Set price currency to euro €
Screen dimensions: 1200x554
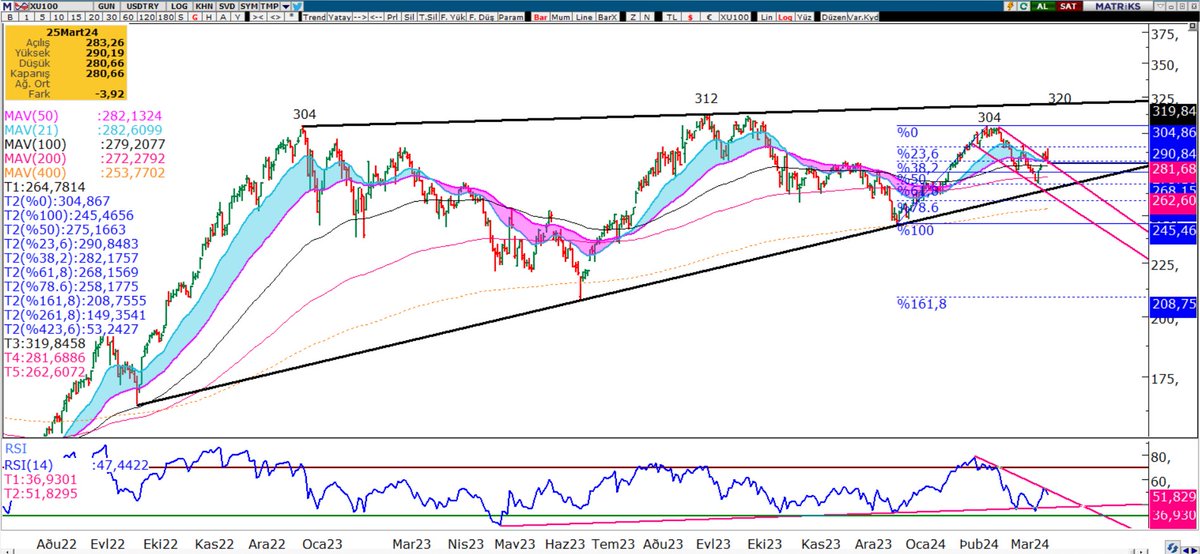[709, 17]
